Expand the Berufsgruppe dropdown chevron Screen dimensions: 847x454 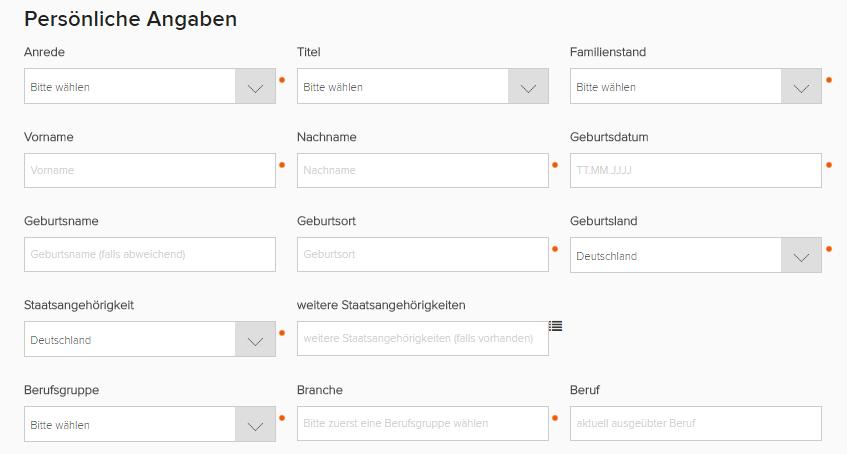pyautogui.click(x=255, y=425)
